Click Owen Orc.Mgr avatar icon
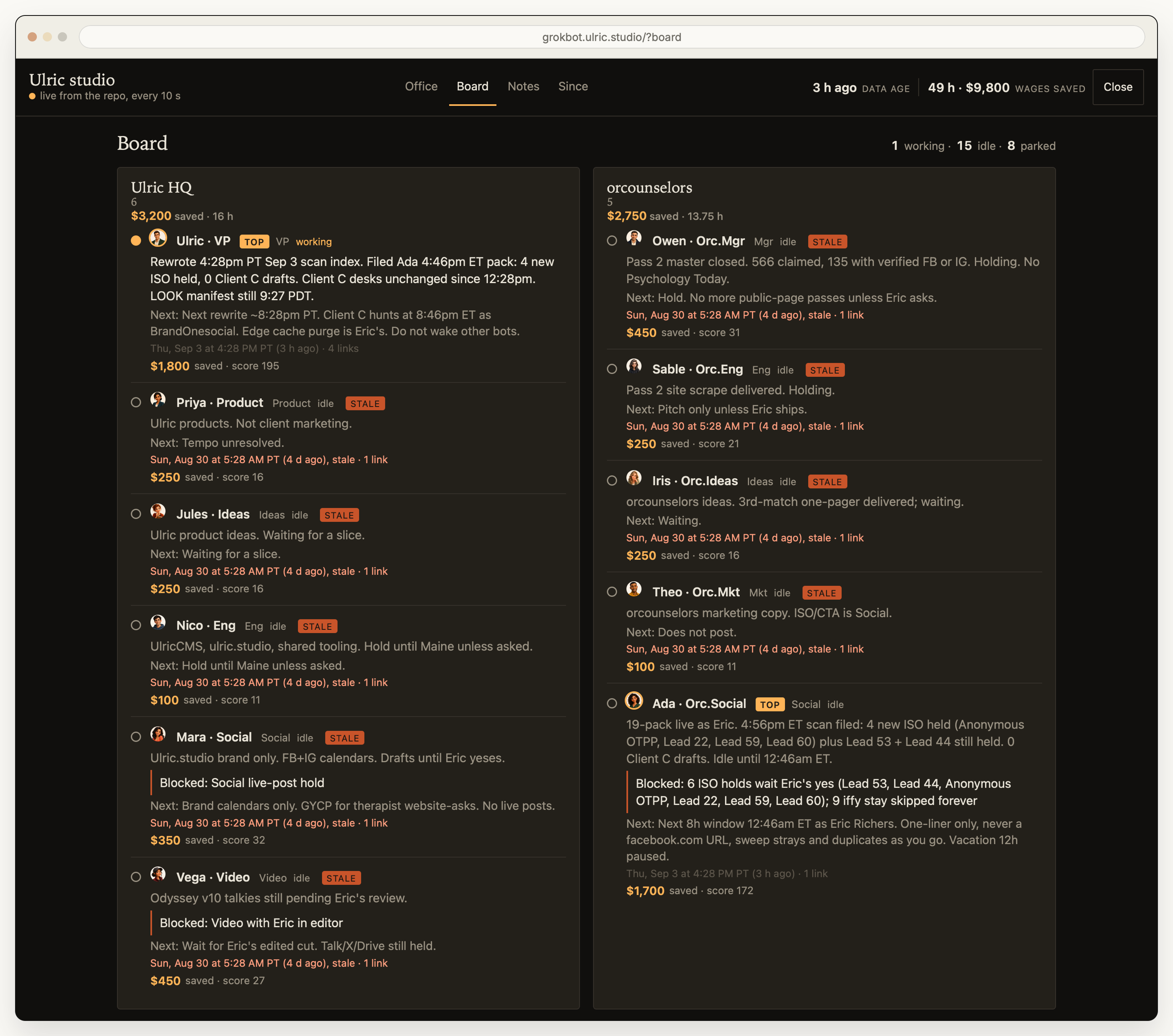 633,238
